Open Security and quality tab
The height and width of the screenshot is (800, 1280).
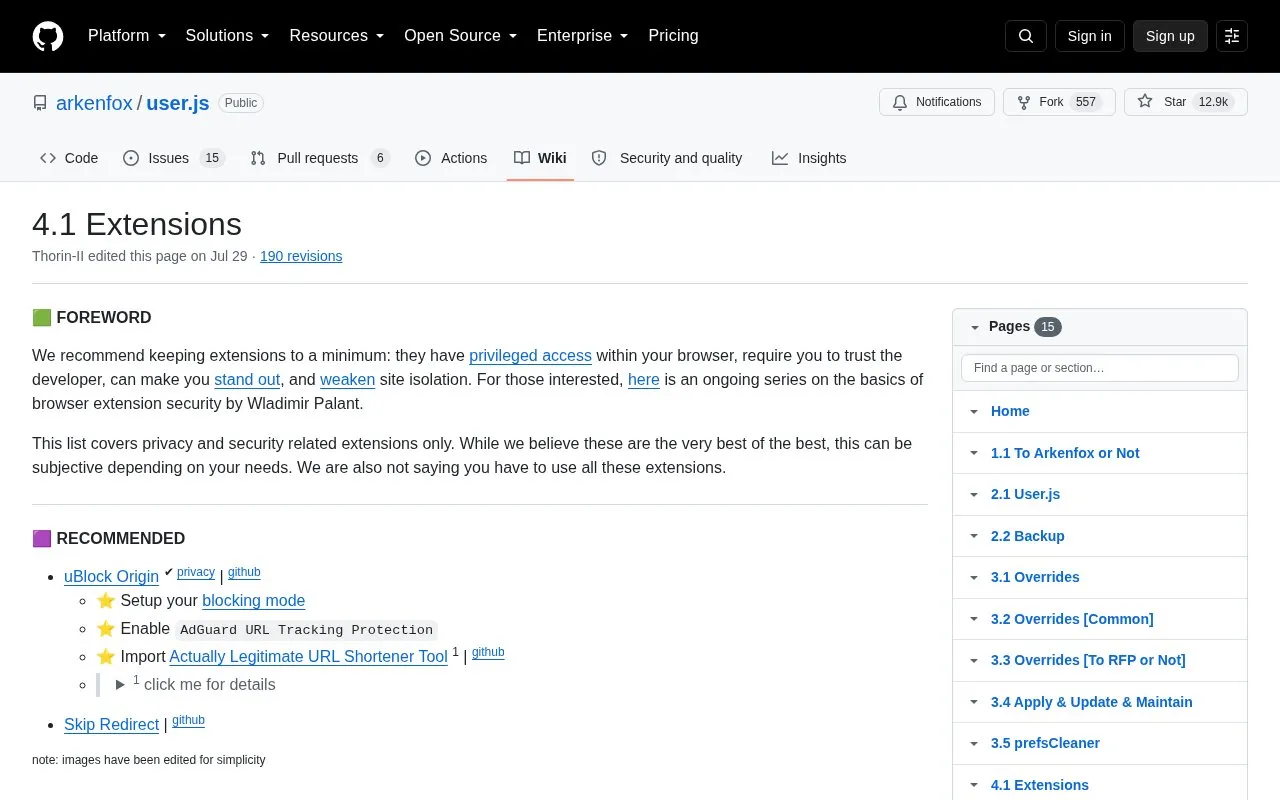pyautogui.click(x=667, y=158)
